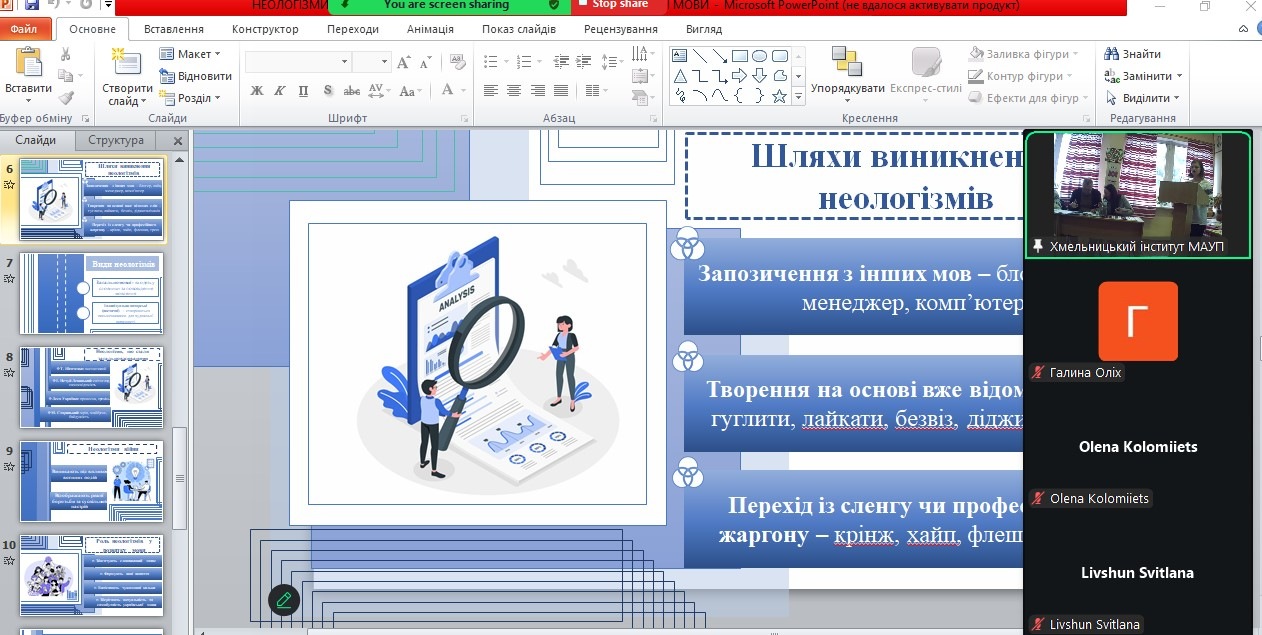
Task: Click the green pen annotation icon
Action: (284, 599)
